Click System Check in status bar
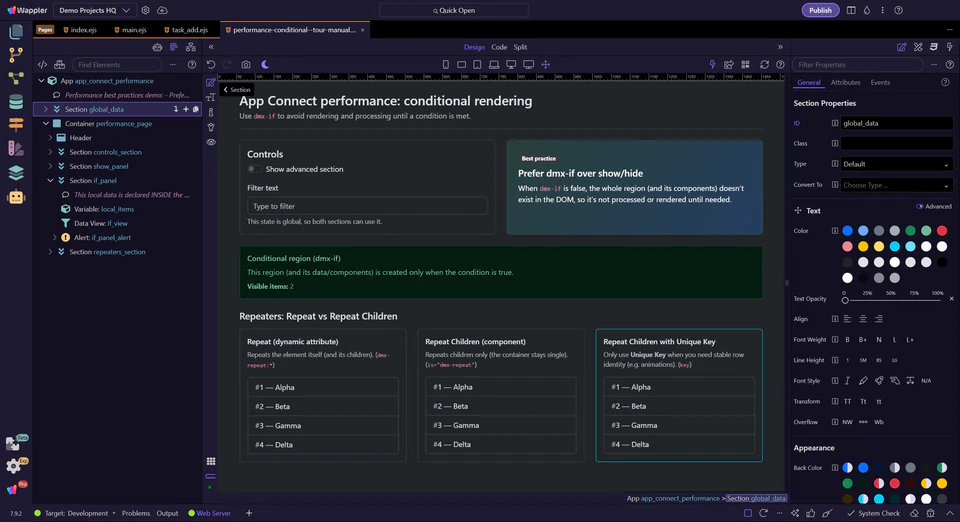 point(874,513)
